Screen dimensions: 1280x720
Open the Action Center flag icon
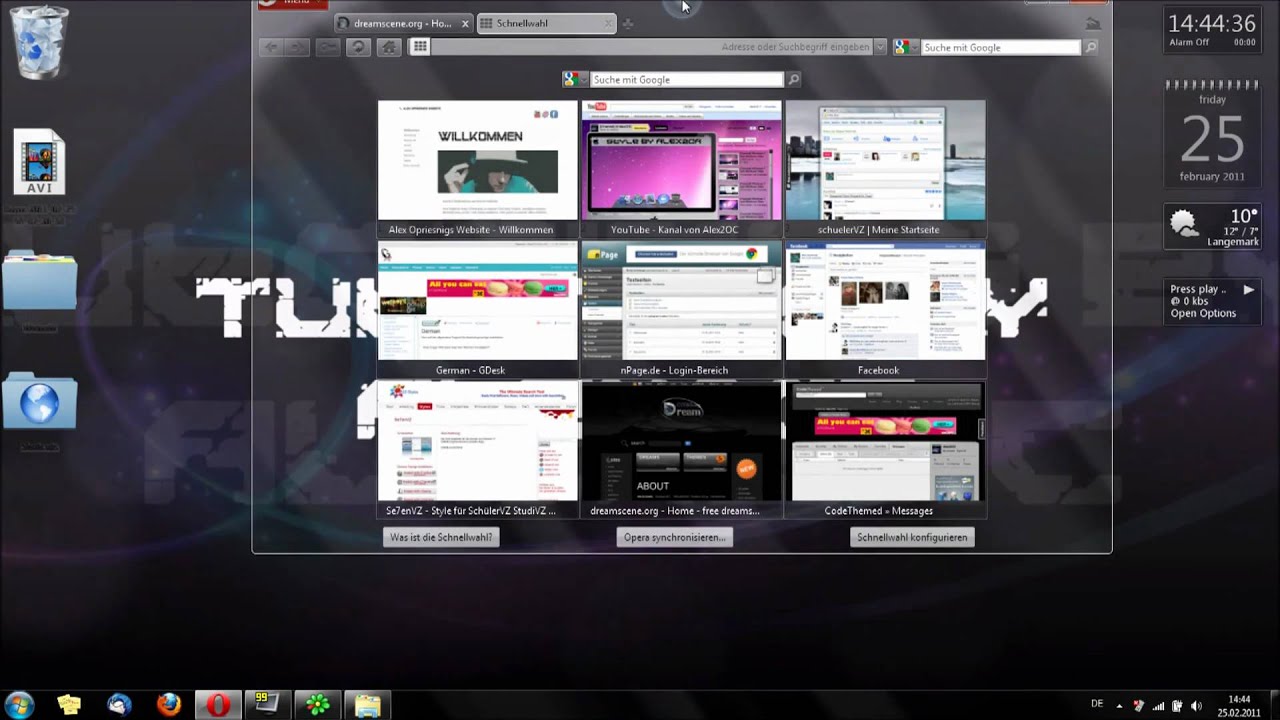coord(1138,706)
